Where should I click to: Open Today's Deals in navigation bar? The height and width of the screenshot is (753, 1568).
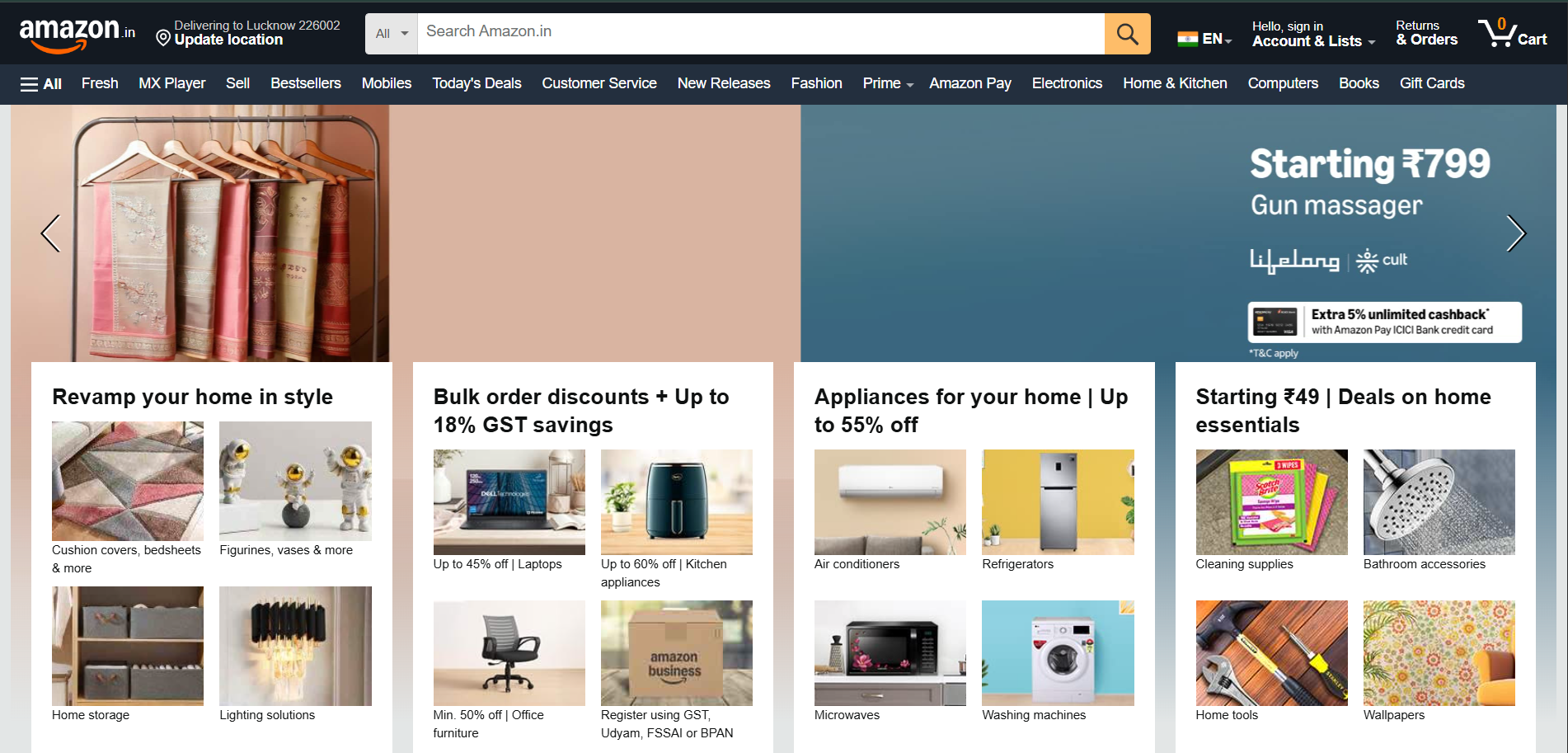click(477, 83)
